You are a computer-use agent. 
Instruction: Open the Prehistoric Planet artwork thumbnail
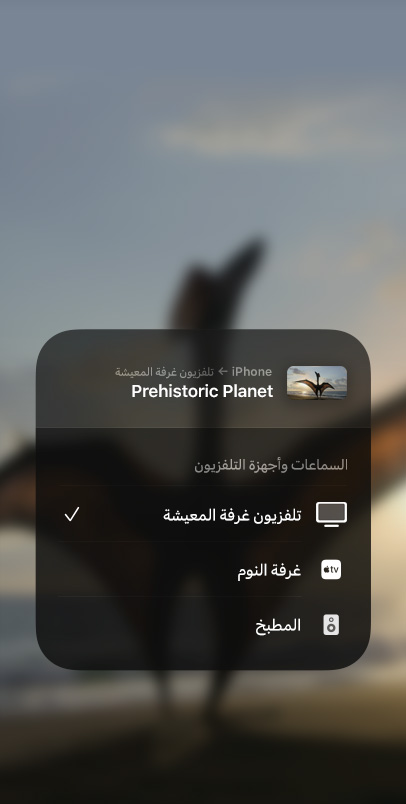click(317, 383)
